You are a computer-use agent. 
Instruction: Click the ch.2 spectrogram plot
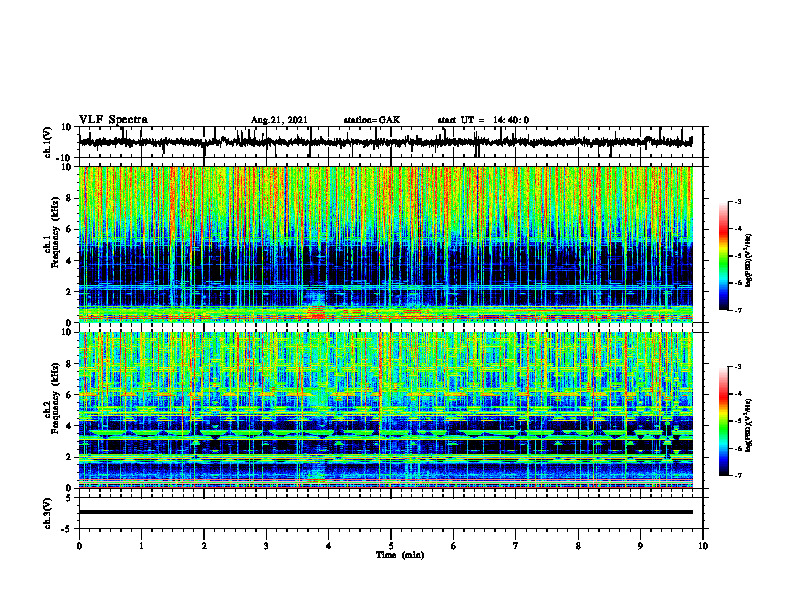click(x=386, y=410)
